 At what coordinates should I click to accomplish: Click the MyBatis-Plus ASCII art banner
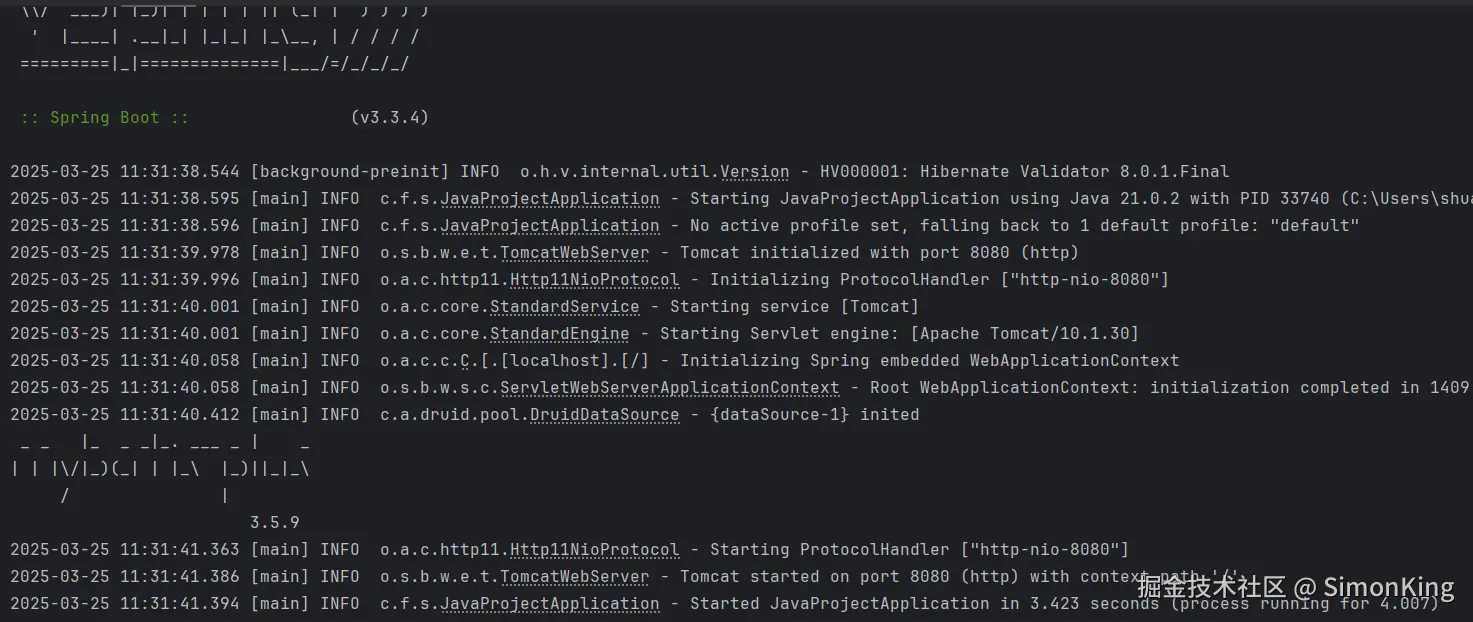pyautogui.click(x=160, y=468)
